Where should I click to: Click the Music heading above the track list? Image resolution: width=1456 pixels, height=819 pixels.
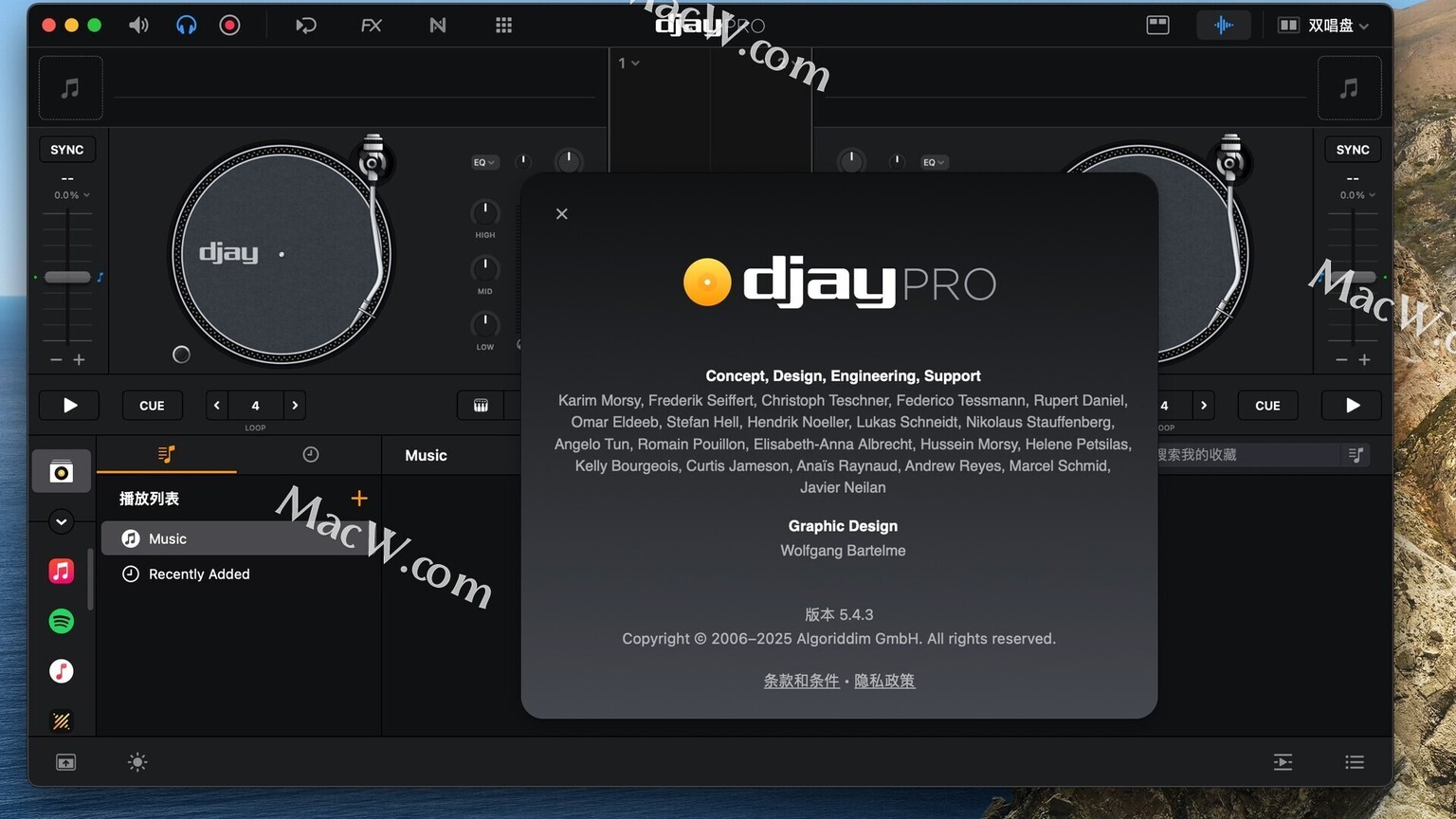pyautogui.click(x=427, y=456)
